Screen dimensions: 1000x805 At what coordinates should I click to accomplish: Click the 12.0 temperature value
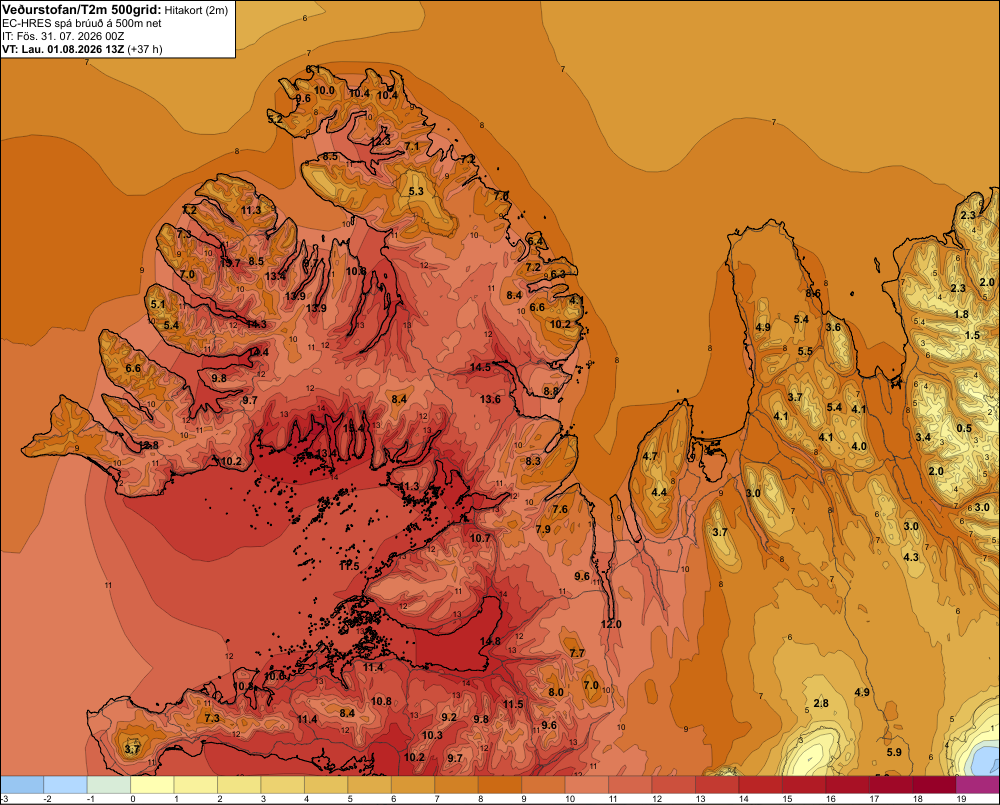click(x=611, y=624)
